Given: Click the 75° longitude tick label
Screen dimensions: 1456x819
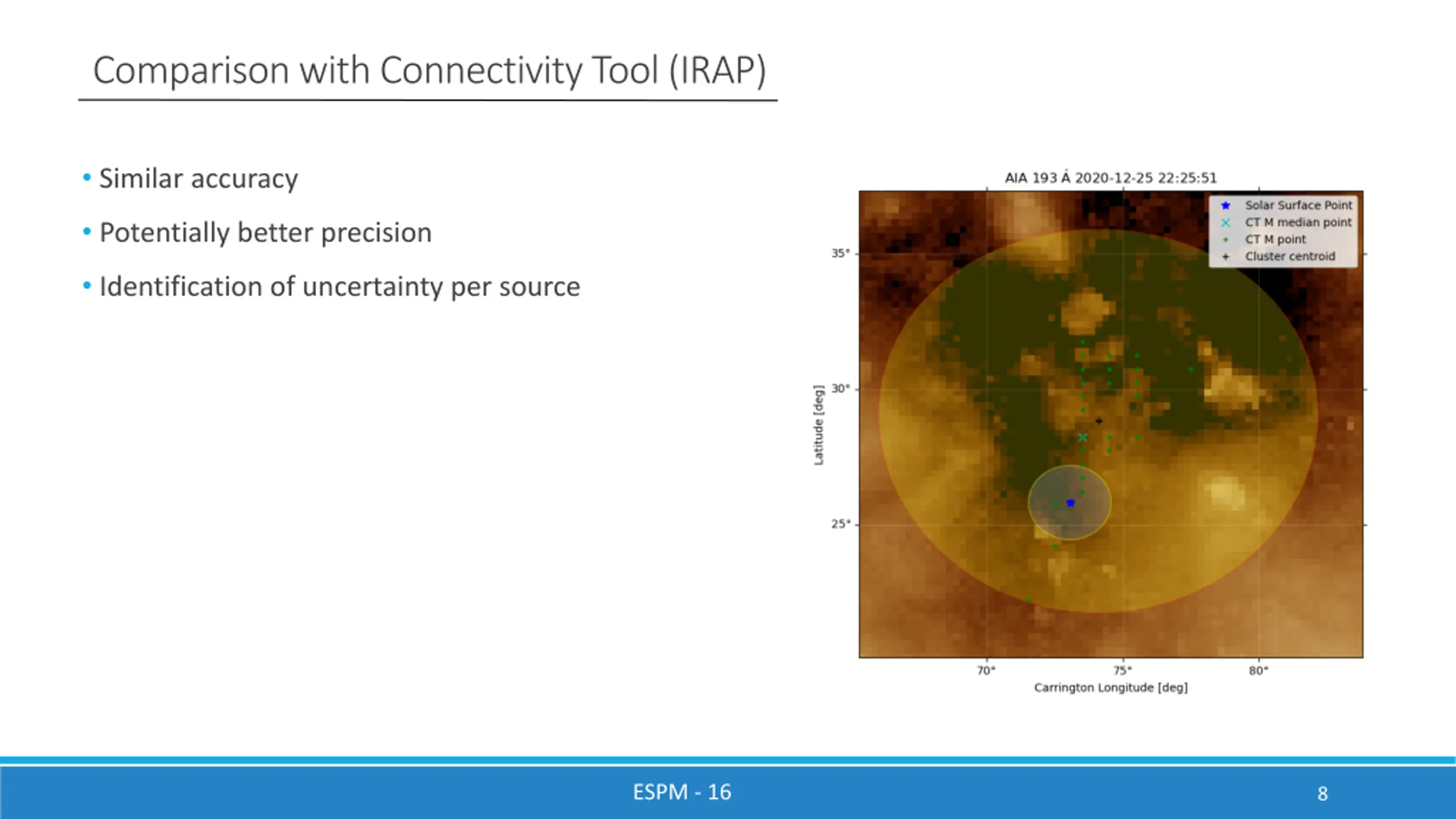Looking at the screenshot, I should click(1123, 671).
